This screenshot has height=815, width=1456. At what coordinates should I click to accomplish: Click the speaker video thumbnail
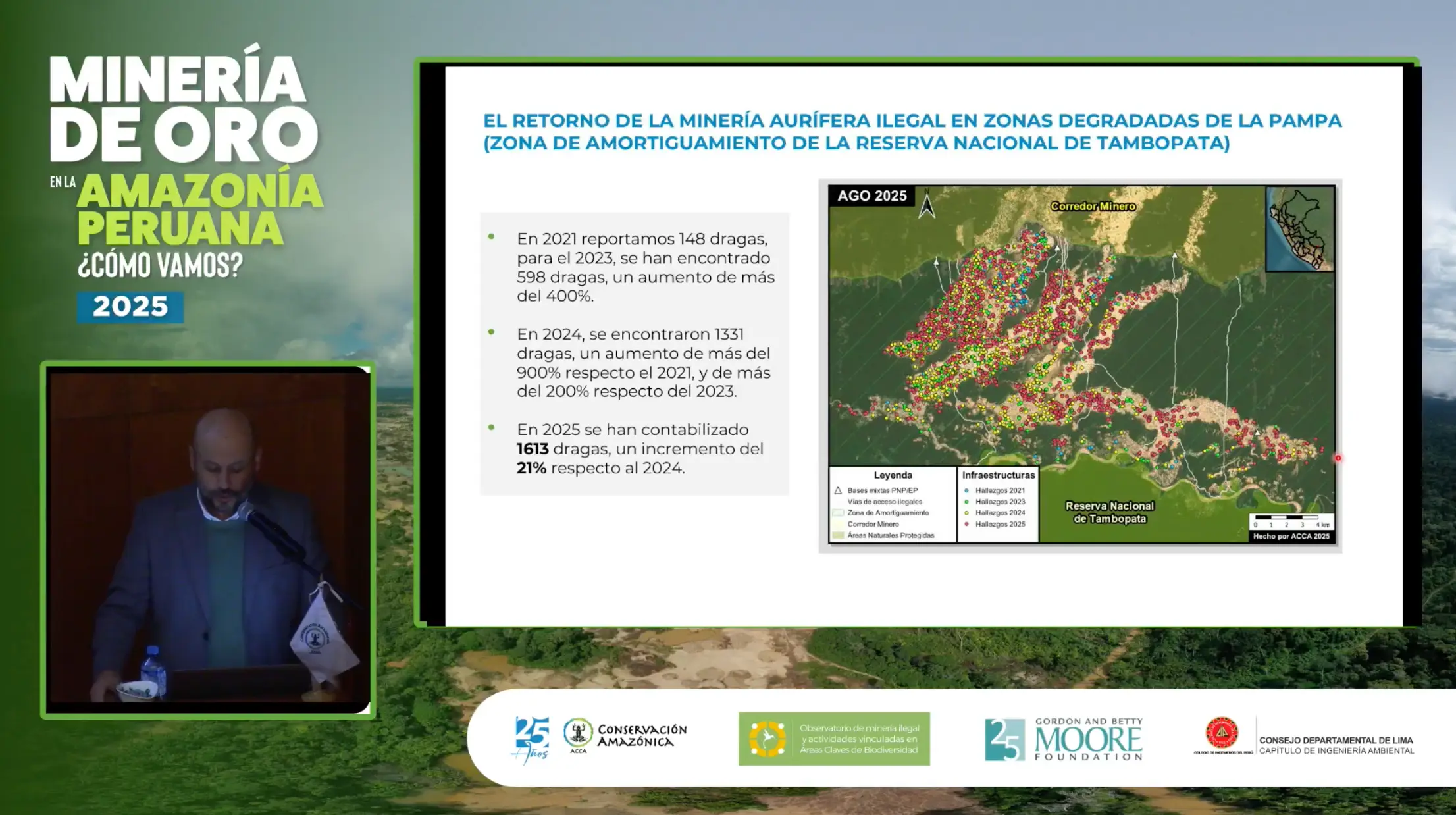coord(208,539)
